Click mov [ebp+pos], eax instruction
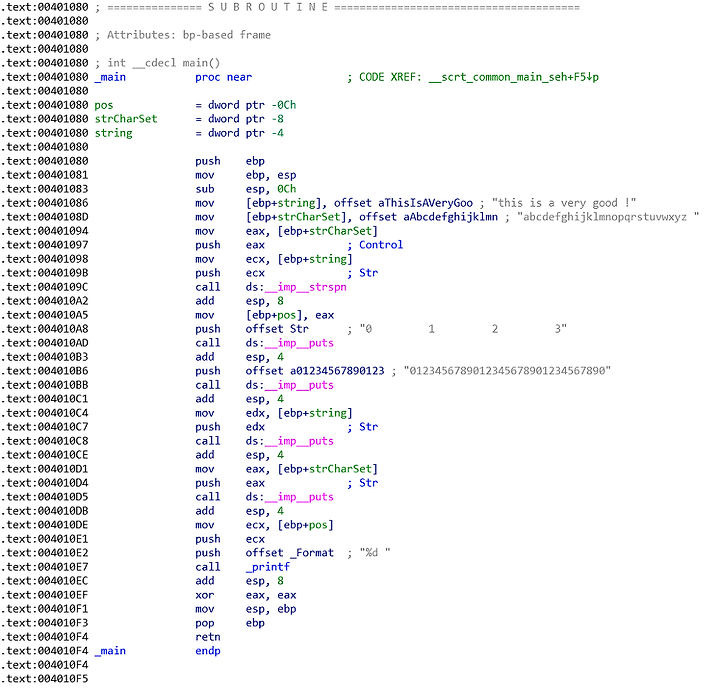 point(264,315)
